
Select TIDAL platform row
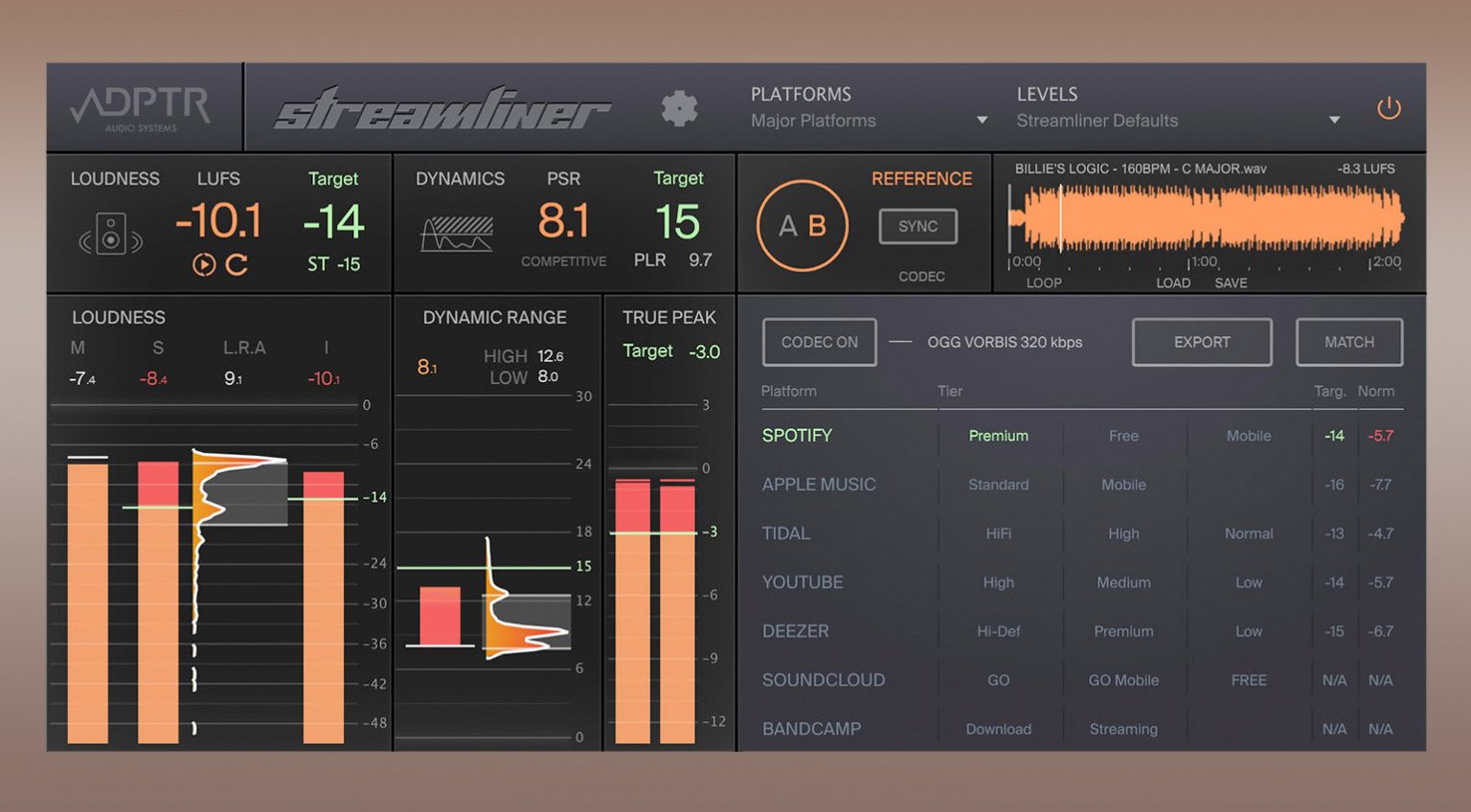[785, 533]
